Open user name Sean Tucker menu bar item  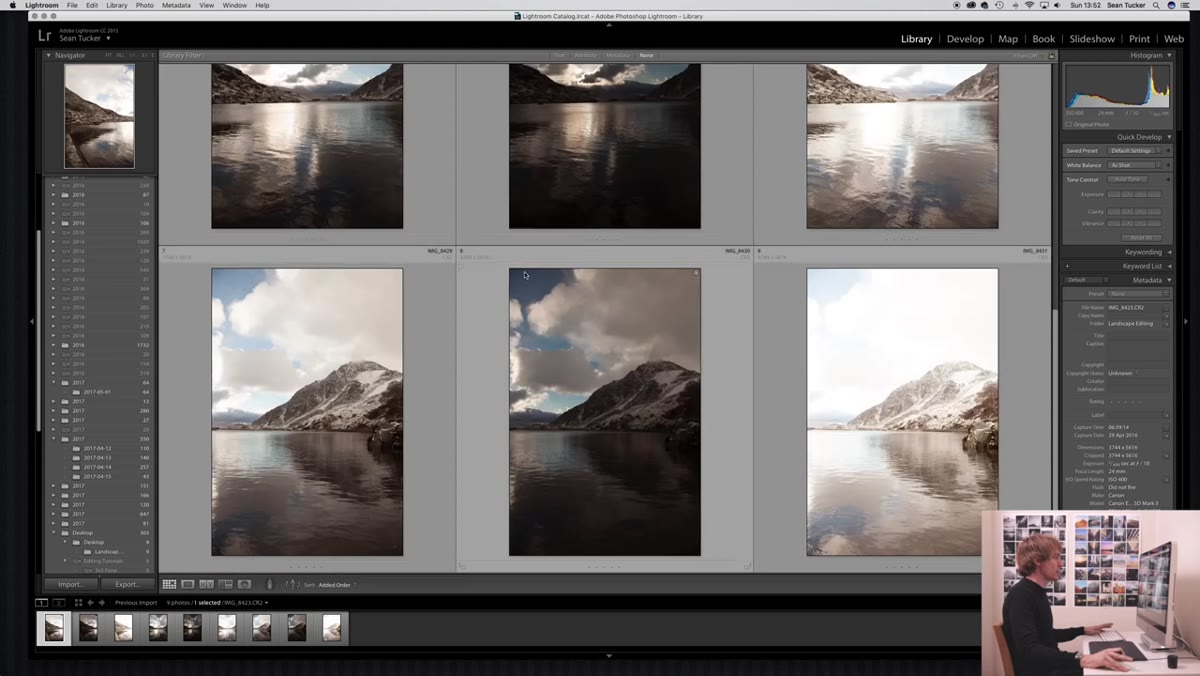pyautogui.click(x=1127, y=5)
